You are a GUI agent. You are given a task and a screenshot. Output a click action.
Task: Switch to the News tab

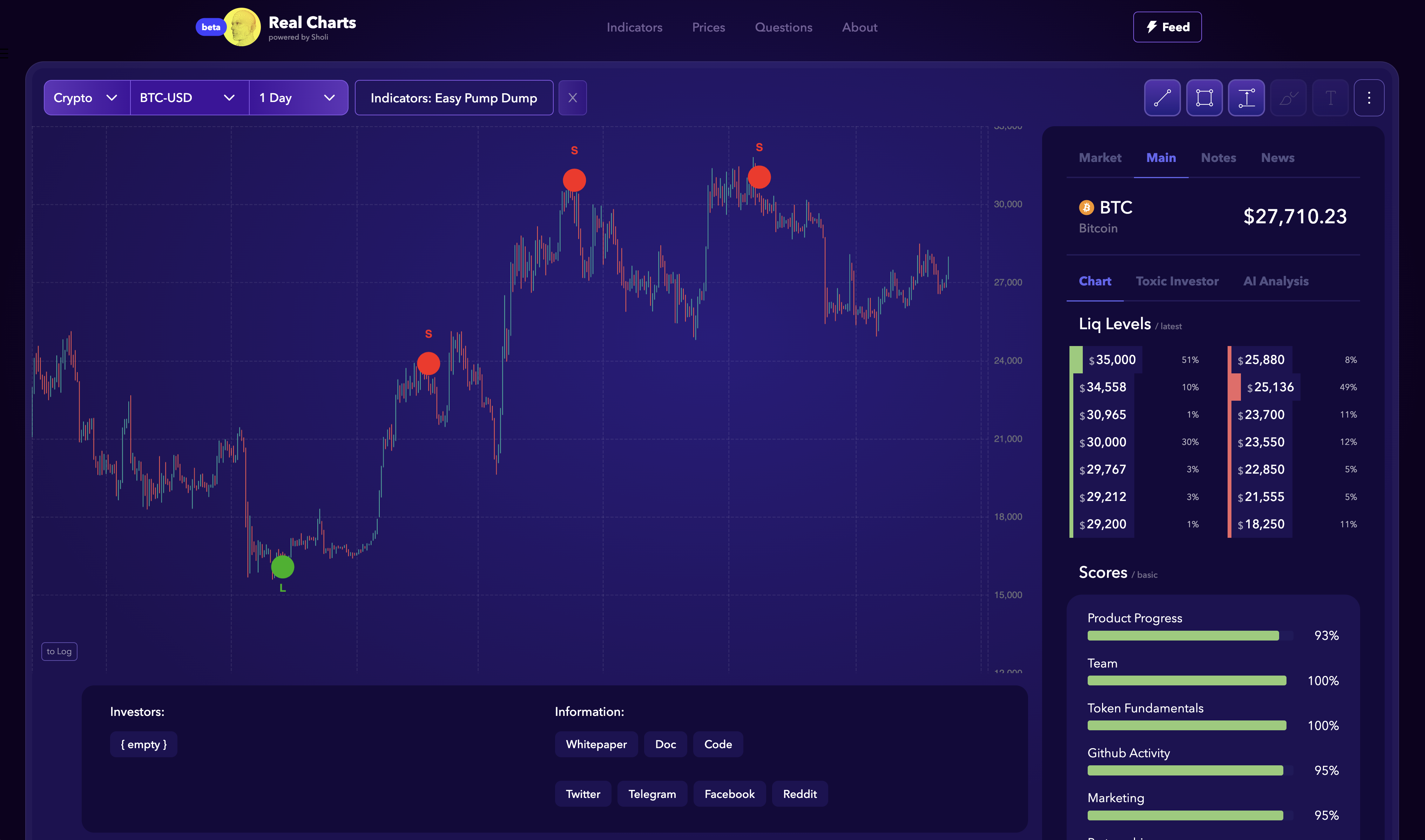click(1277, 158)
